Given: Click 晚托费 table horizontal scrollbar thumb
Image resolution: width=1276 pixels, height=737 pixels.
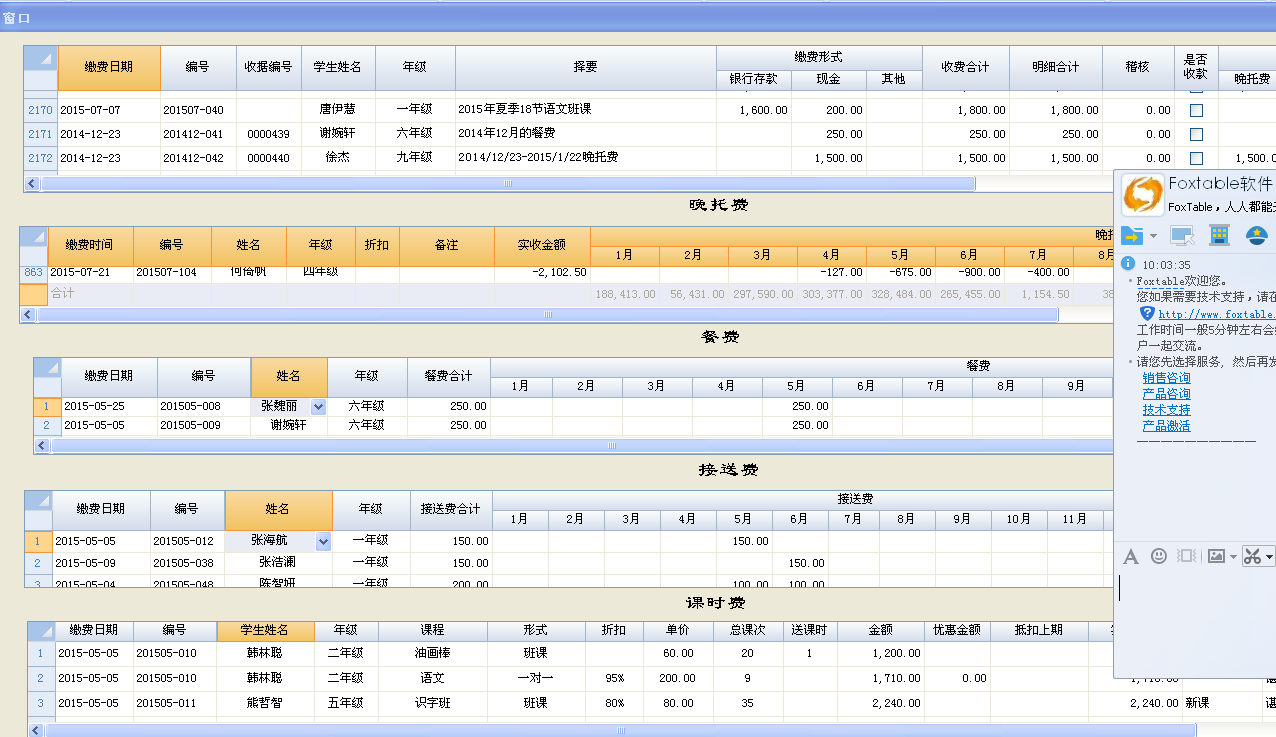Looking at the screenshot, I should click(x=547, y=314).
